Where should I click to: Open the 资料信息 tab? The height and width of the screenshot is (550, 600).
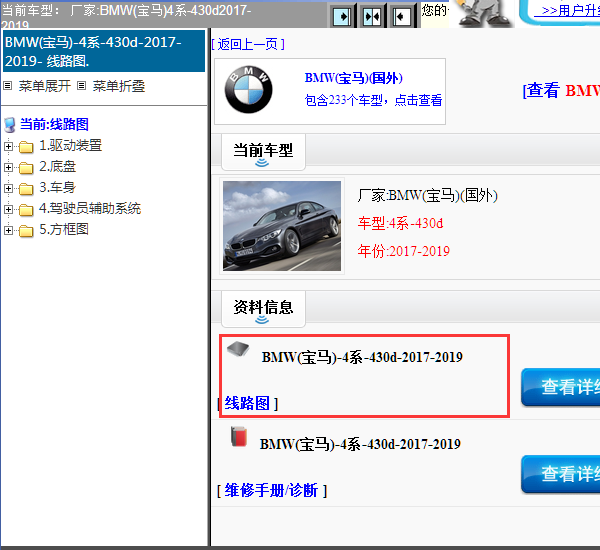point(263,308)
